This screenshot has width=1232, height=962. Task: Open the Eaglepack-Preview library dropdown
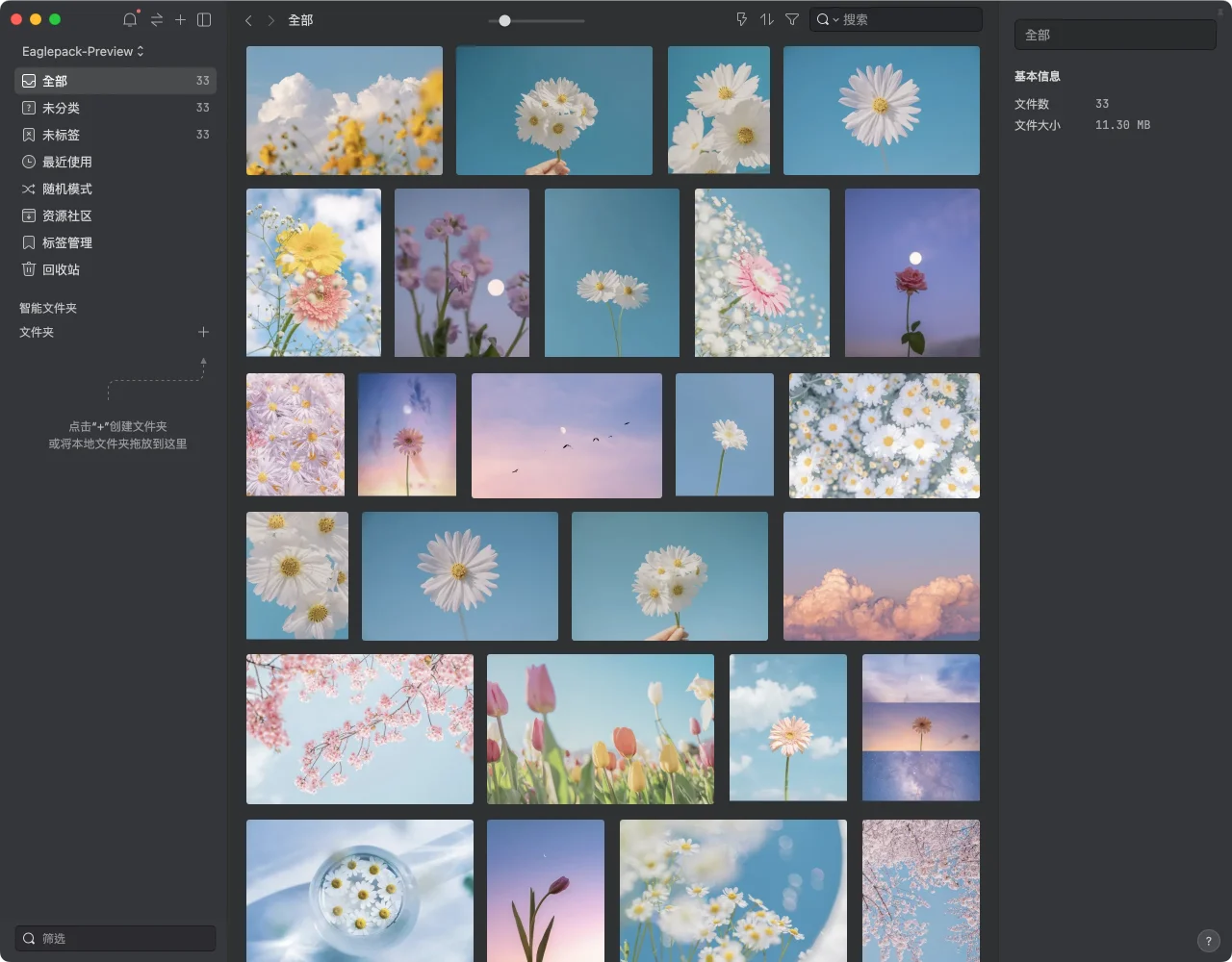[83, 51]
